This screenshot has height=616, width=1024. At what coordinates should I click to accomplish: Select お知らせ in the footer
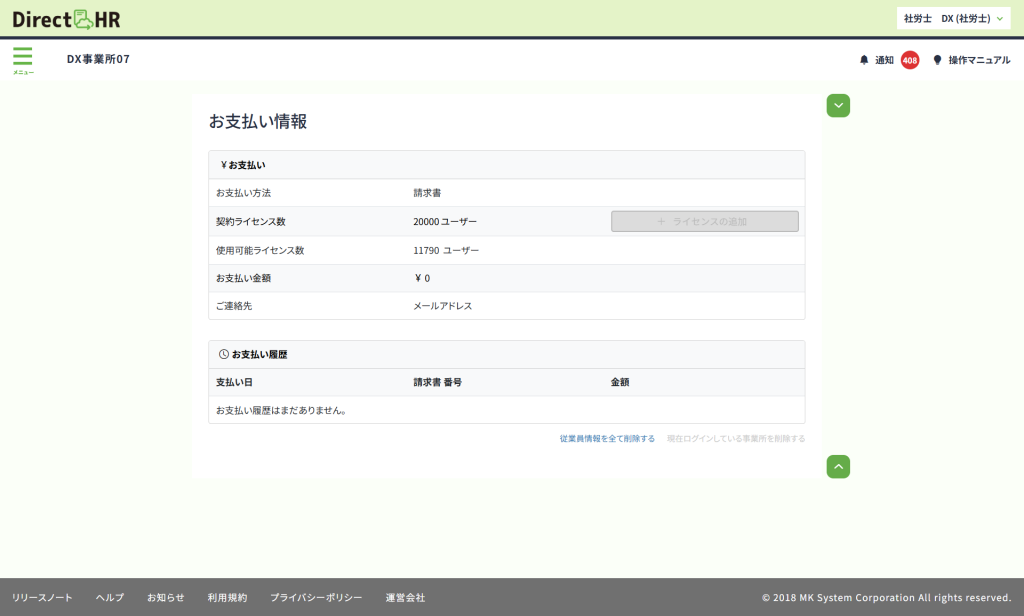(165, 597)
